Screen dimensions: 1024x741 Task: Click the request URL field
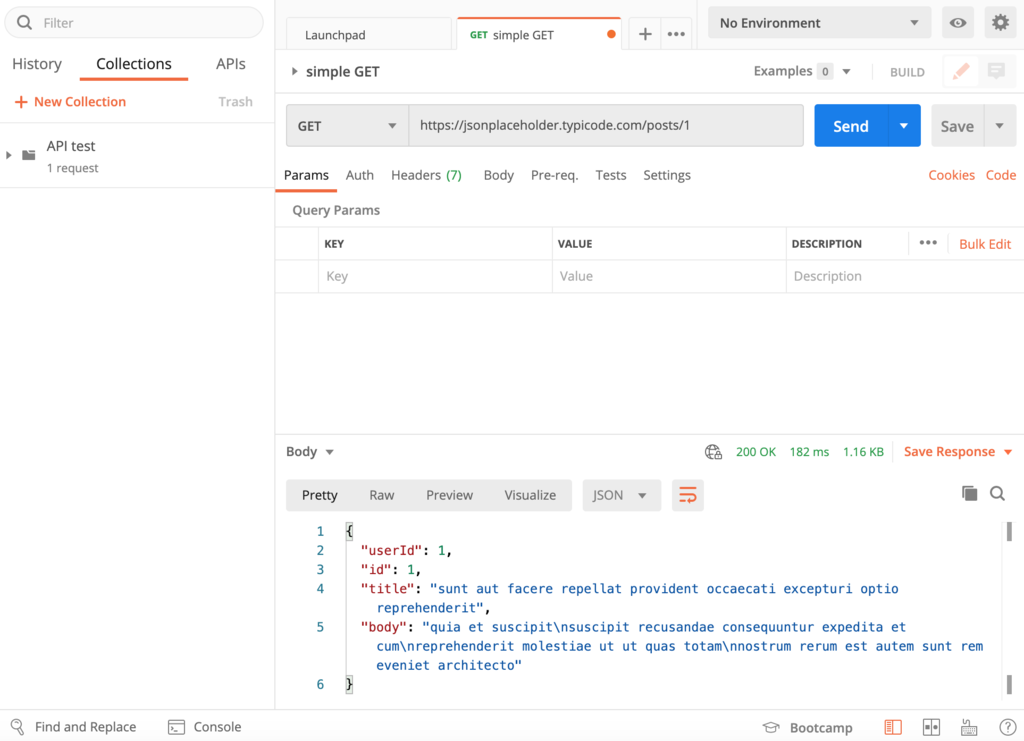click(606, 126)
